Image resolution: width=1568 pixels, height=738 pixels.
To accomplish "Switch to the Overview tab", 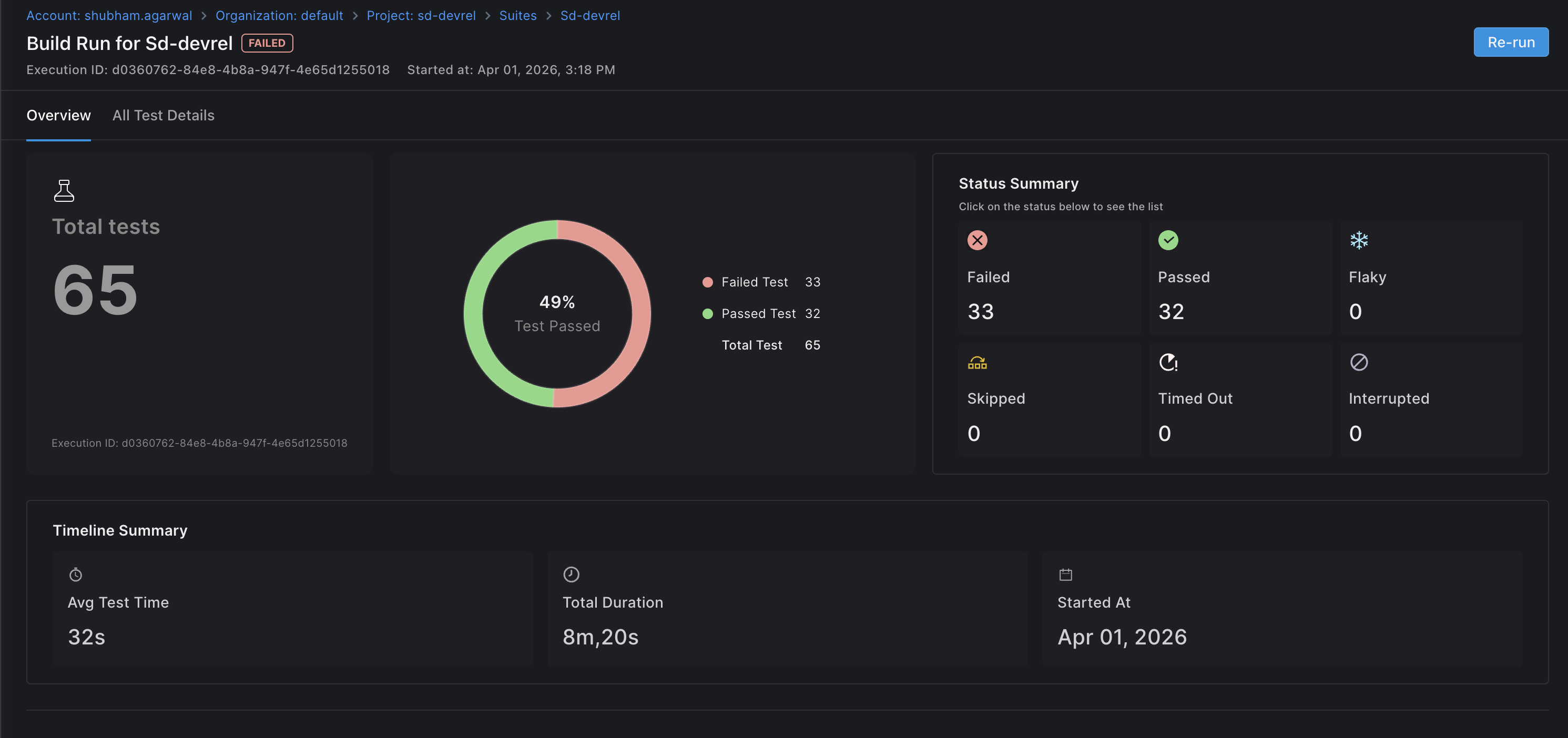I will coord(58,116).
